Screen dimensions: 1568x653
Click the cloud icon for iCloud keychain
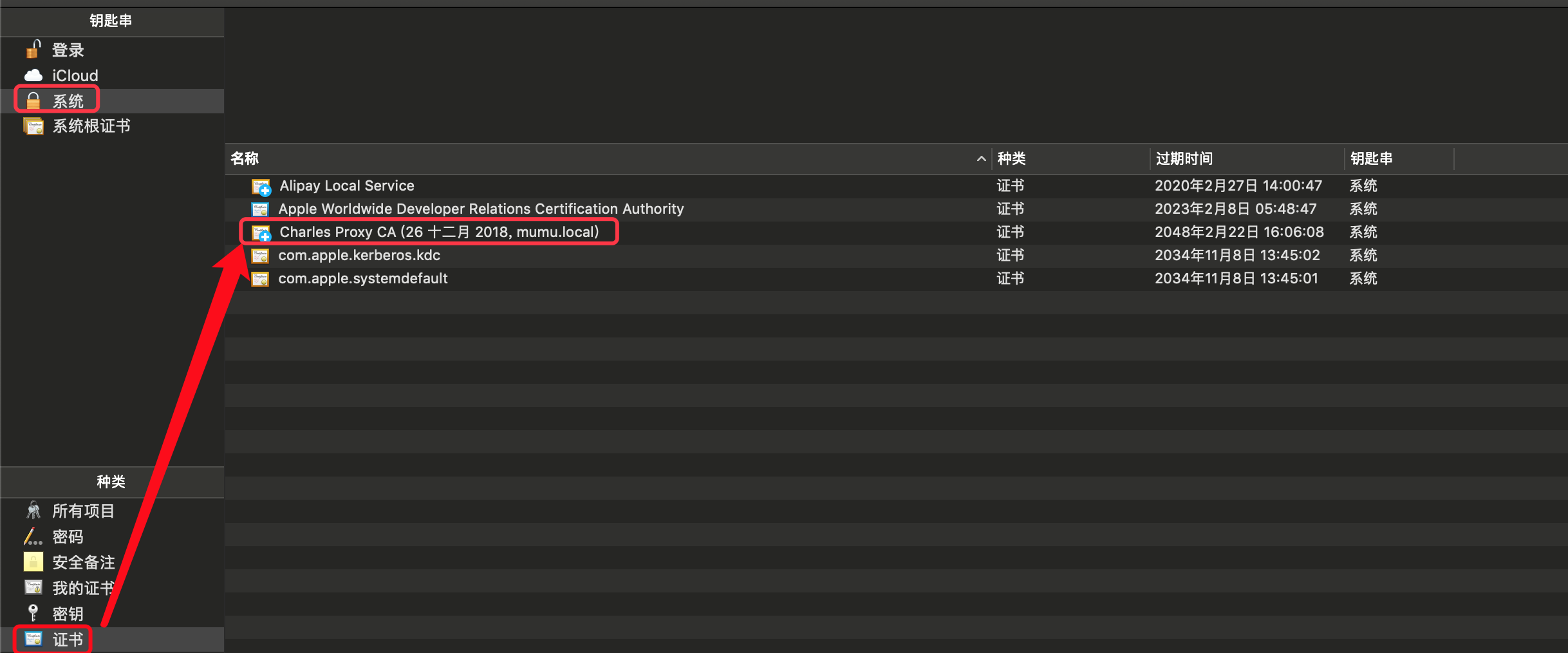(x=33, y=75)
